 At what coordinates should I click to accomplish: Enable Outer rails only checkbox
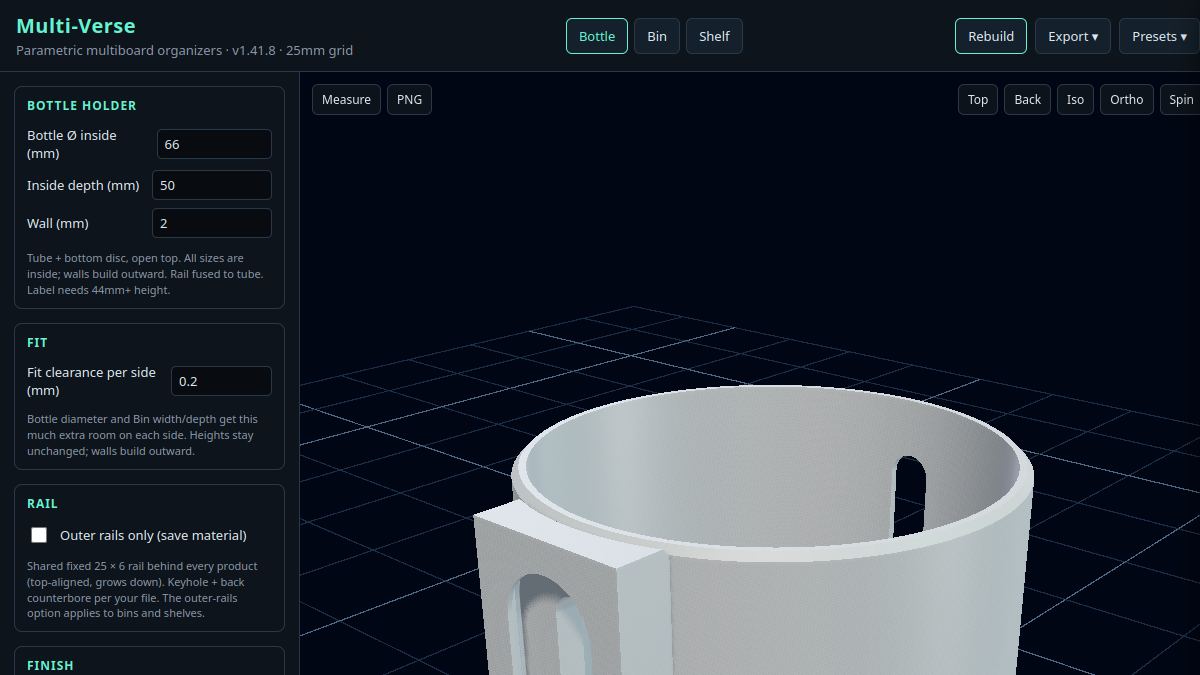[40, 535]
